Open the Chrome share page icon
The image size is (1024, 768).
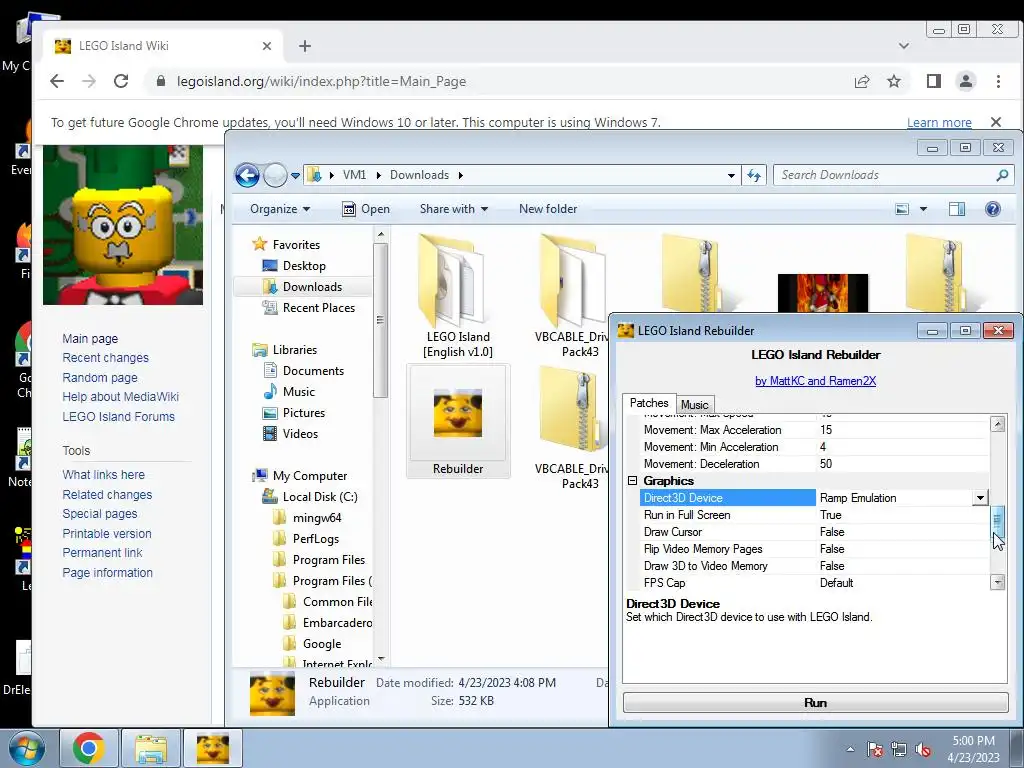click(x=862, y=81)
